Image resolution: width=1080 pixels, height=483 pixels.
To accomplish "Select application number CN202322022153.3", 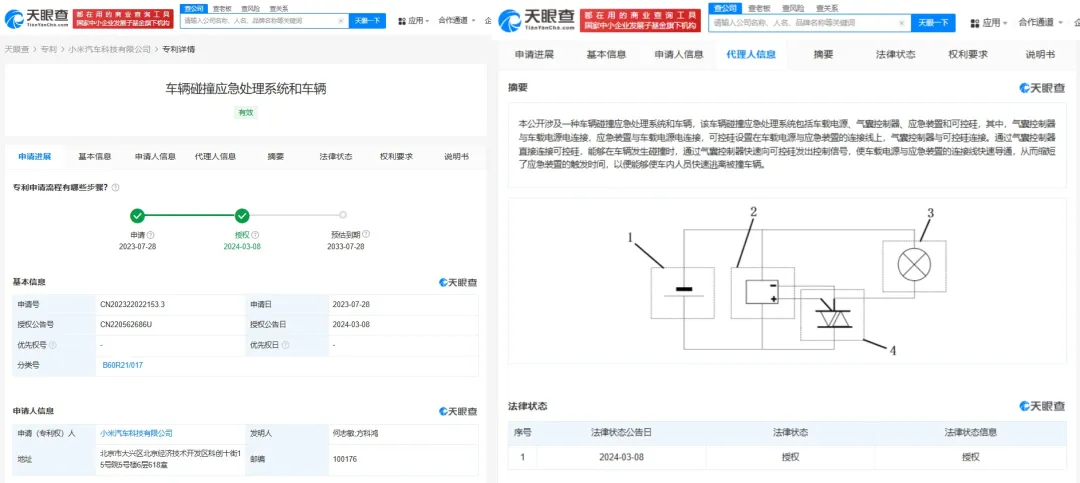I will click(x=132, y=304).
